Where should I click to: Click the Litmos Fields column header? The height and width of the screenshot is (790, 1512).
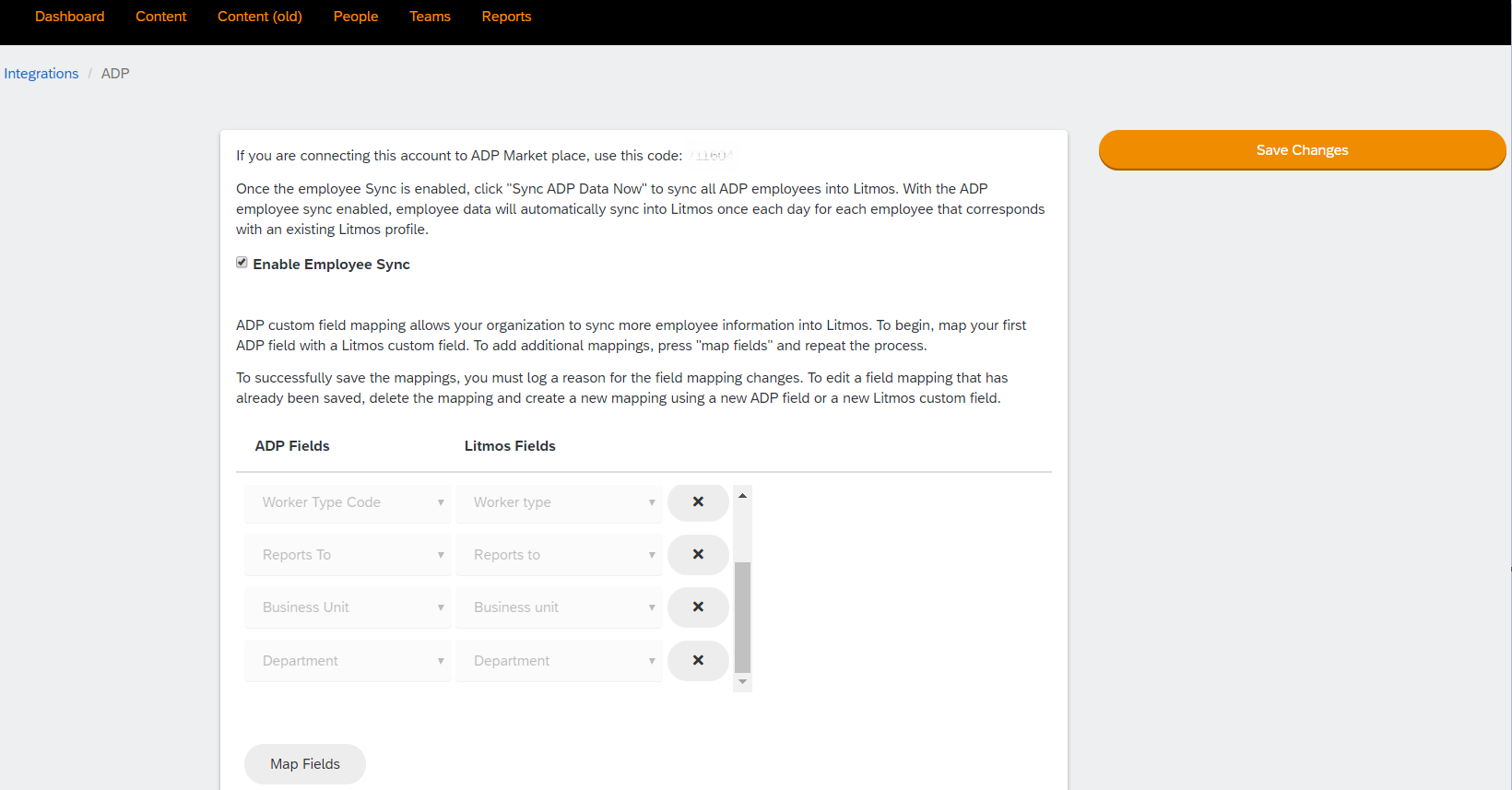(x=510, y=446)
